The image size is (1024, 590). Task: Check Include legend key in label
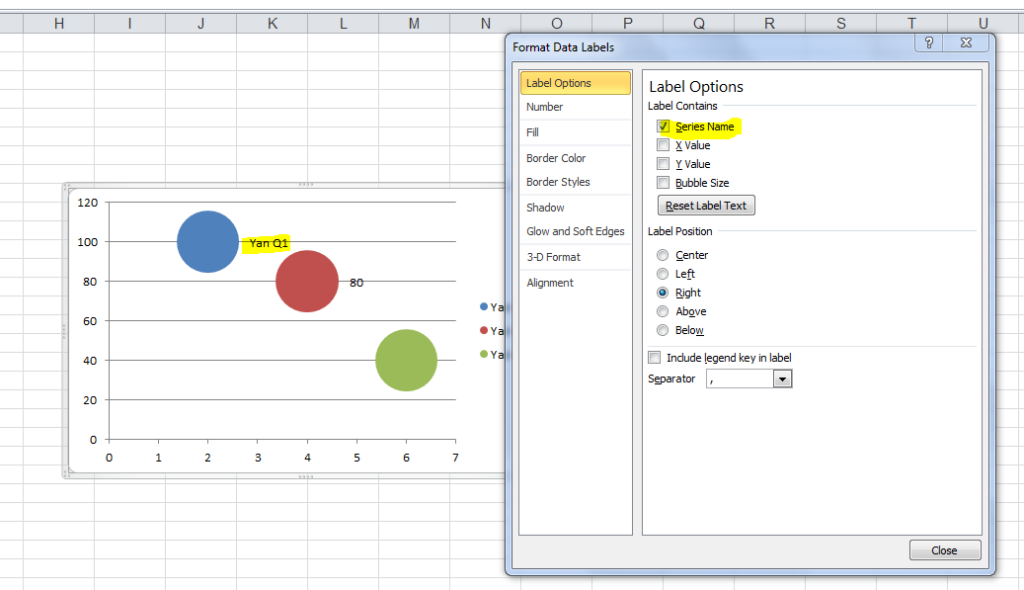(654, 357)
